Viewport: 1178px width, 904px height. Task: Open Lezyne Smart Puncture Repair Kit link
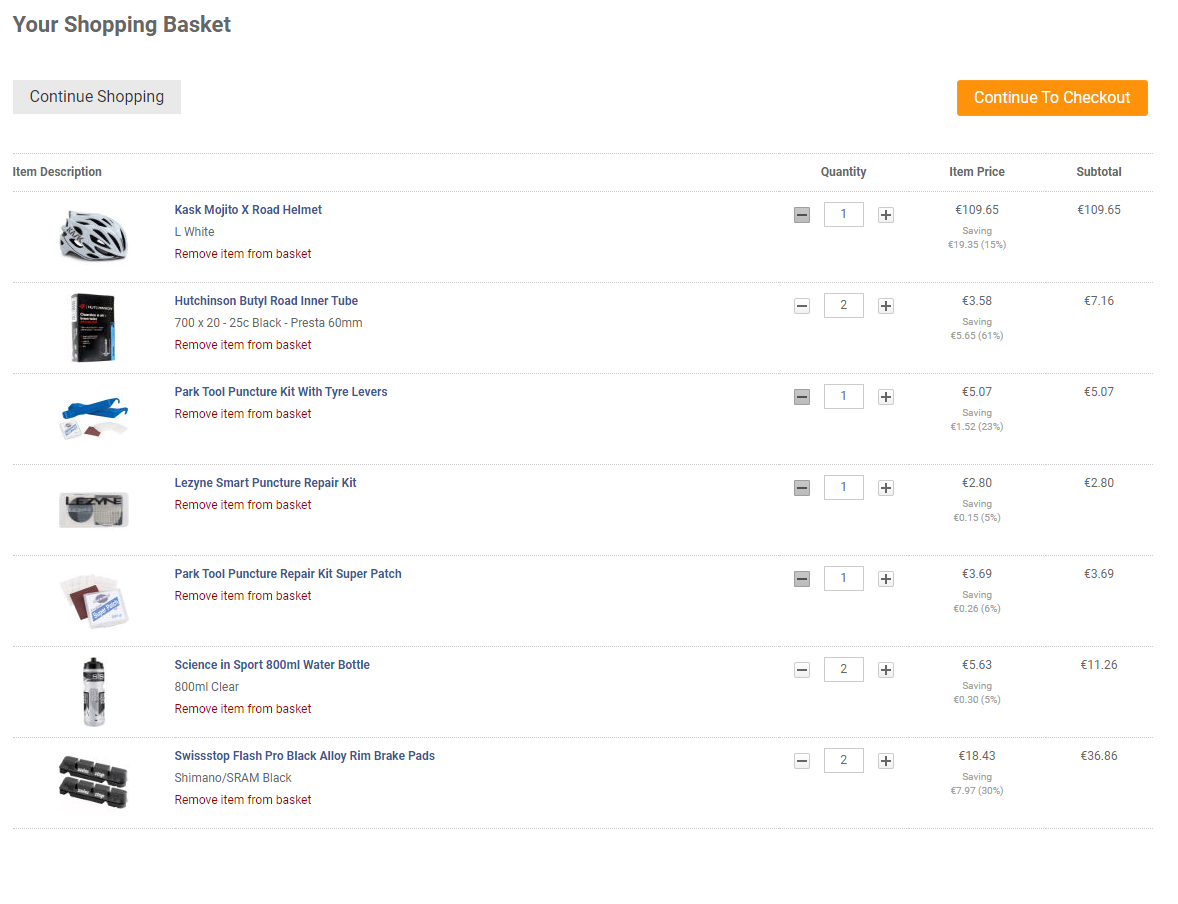[x=265, y=482]
